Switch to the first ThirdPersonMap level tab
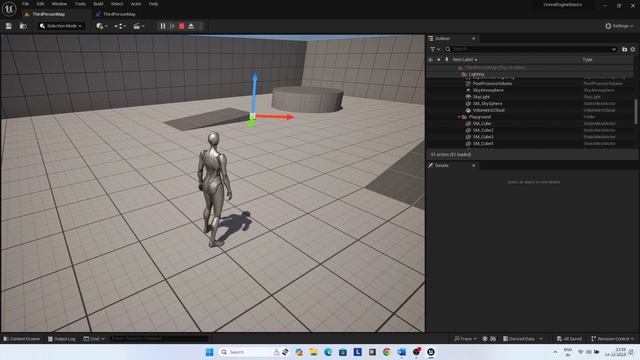The image size is (640, 360). [x=48, y=14]
